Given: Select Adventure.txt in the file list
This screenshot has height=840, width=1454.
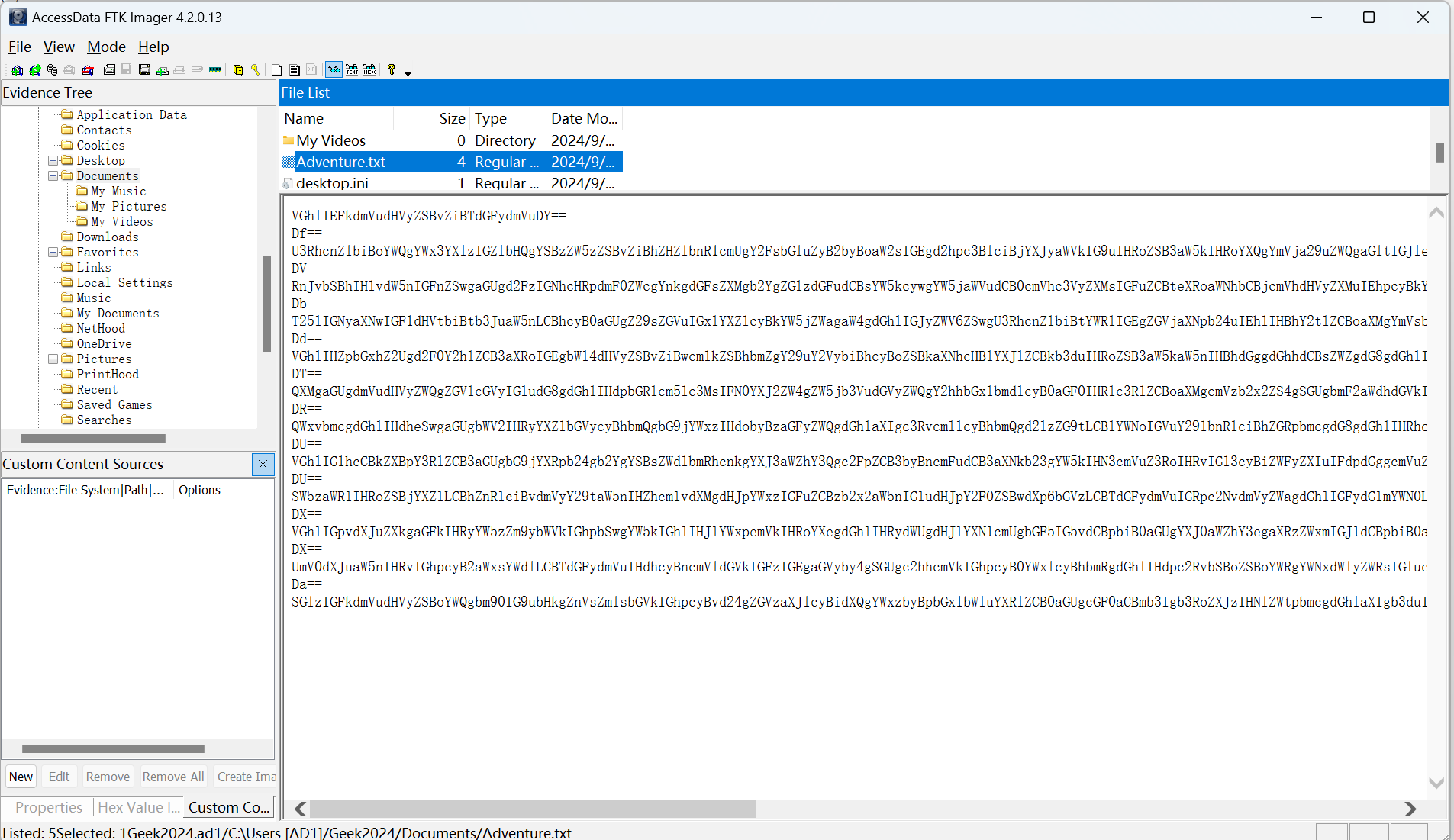Looking at the screenshot, I should (x=452, y=162).
